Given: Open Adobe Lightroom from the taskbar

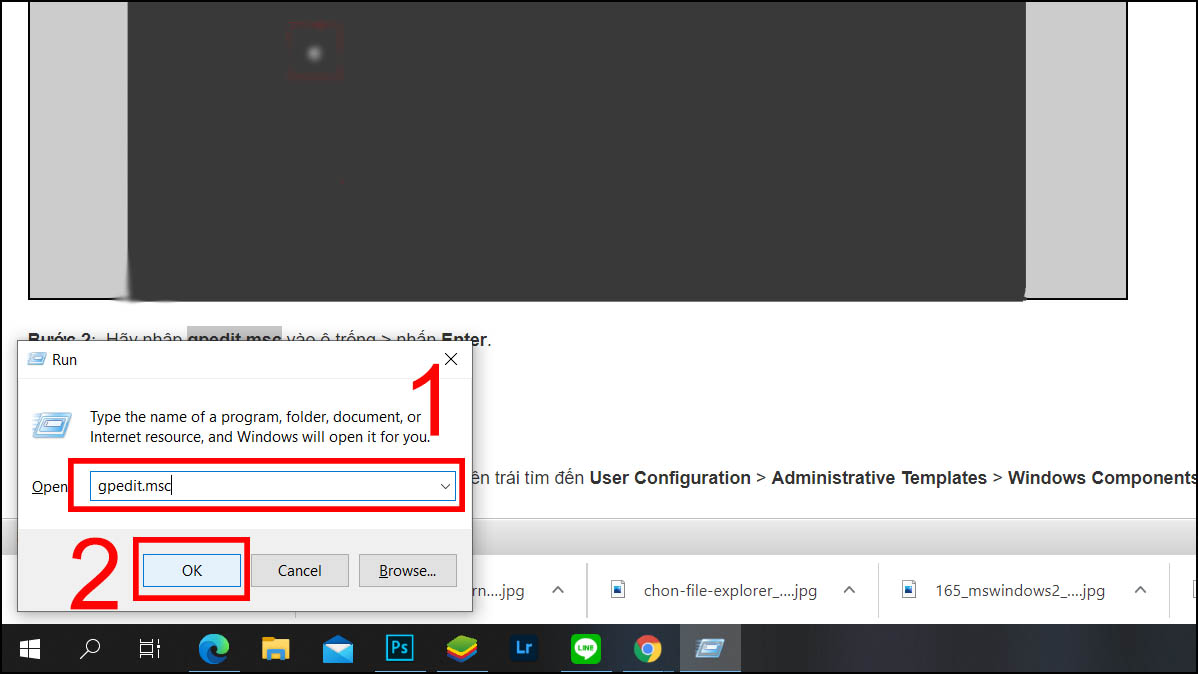Looking at the screenshot, I should pyautogui.click(x=524, y=648).
